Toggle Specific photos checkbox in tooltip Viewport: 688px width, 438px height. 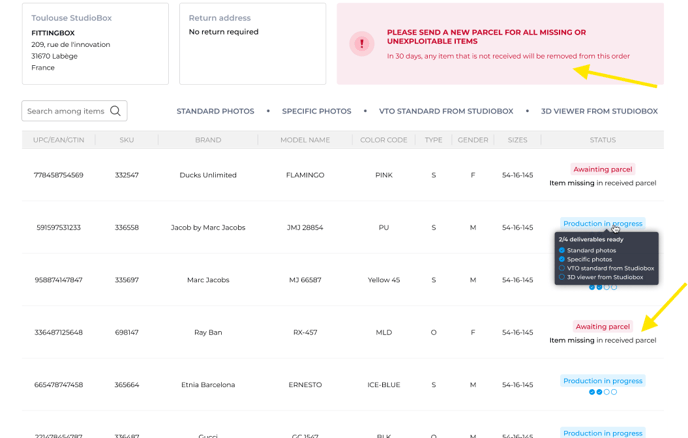pos(562,259)
